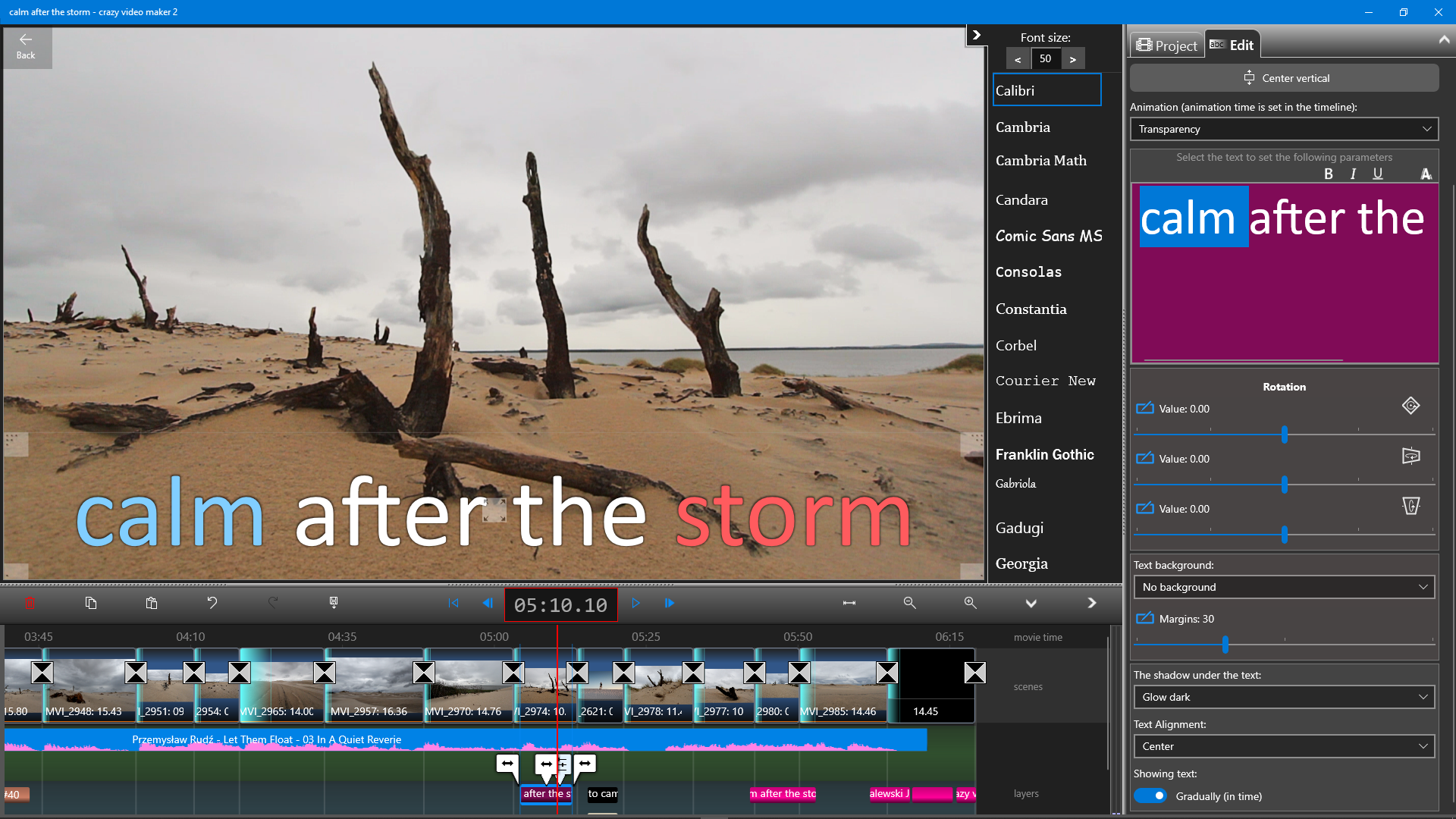Delete the selected item with the red trash icon
Image resolution: width=1456 pixels, height=819 pixels.
coord(30,603)
